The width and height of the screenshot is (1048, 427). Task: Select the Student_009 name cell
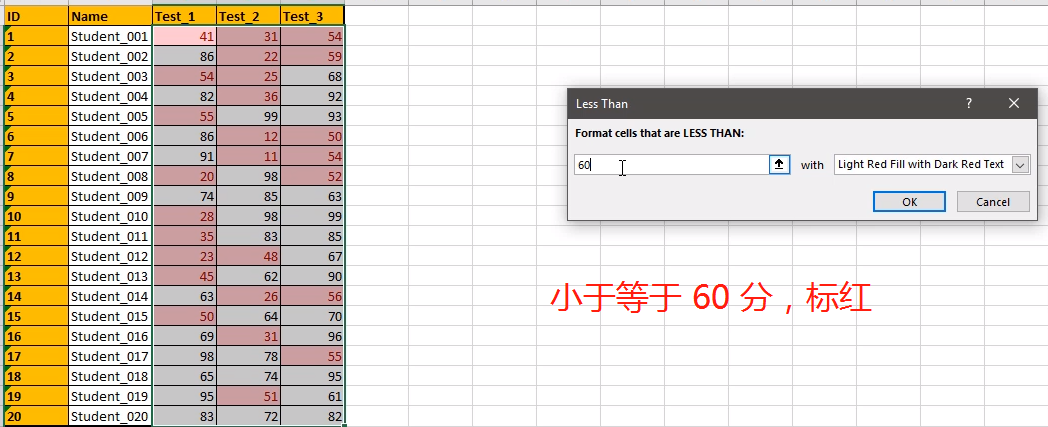coord(110,196)
